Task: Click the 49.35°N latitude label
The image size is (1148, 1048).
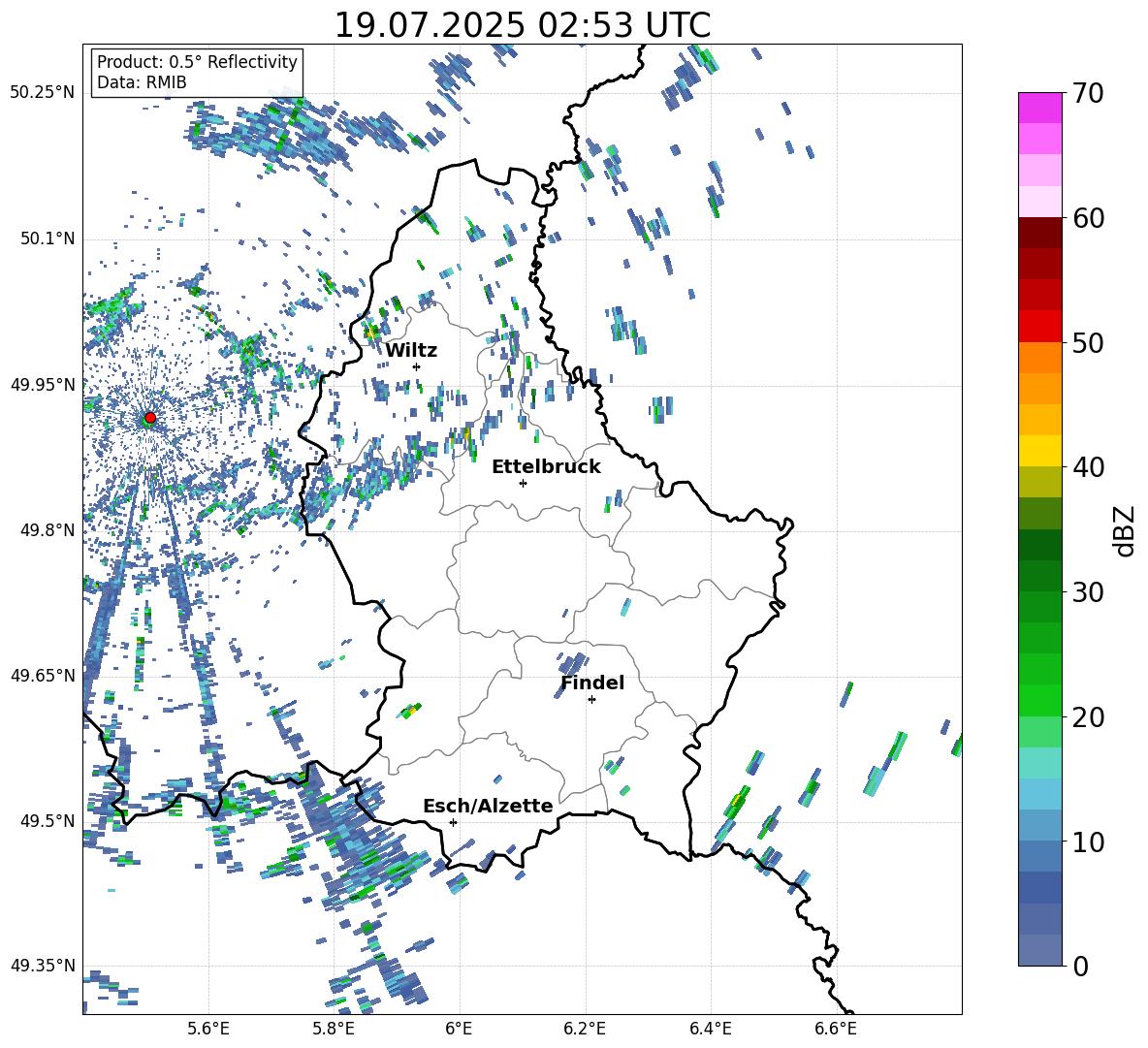Action: 43,966
